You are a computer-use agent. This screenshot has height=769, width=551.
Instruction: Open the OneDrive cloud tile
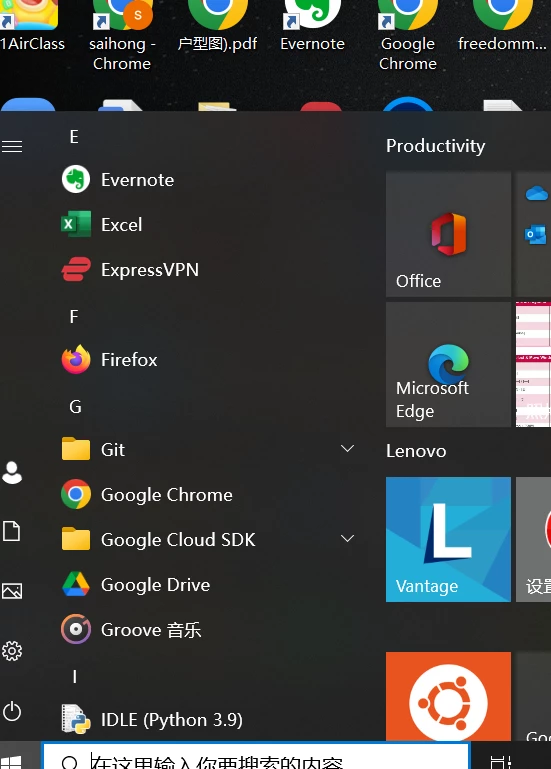(536, 193)
